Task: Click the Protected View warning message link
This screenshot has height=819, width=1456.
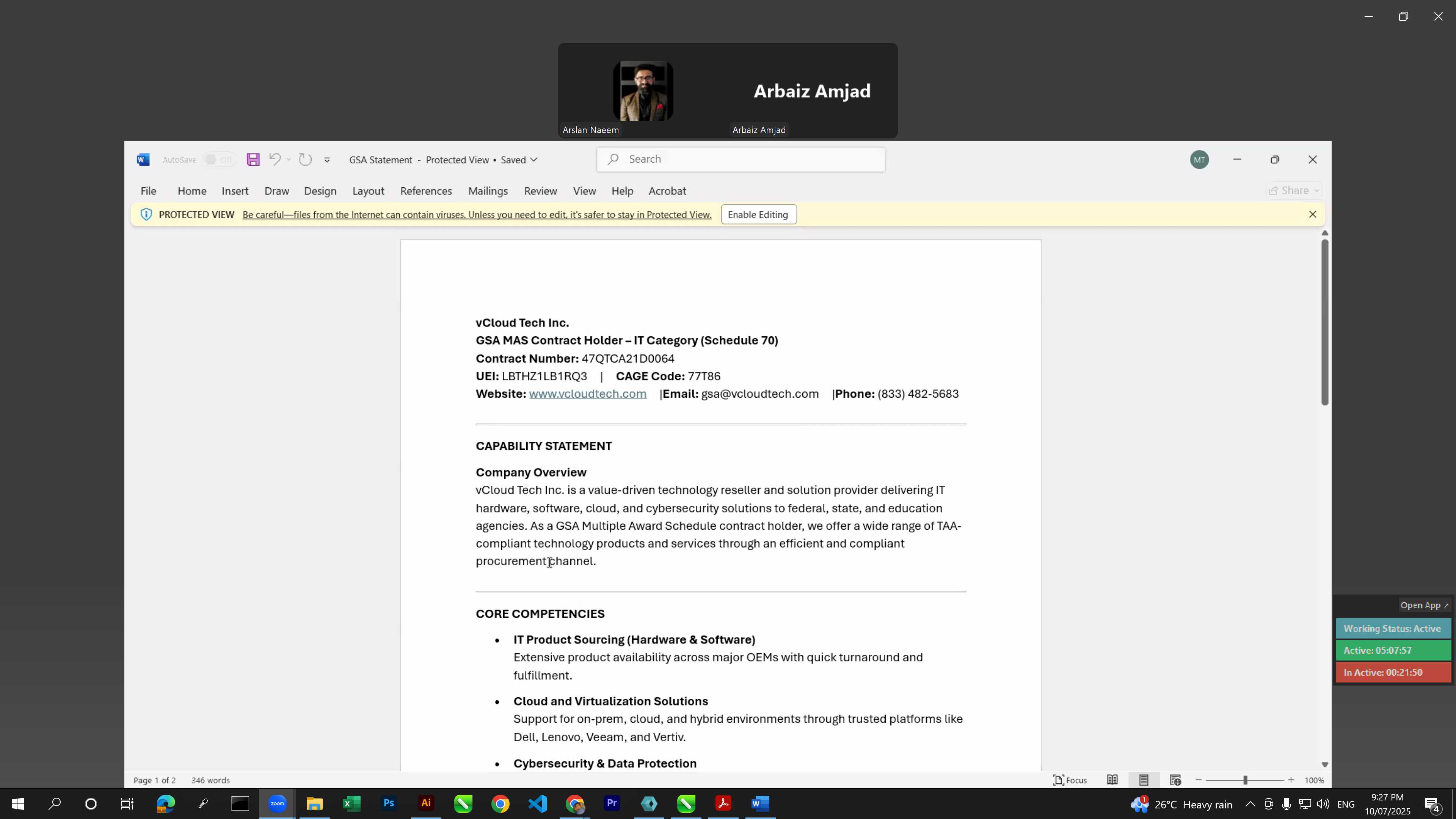Action: 477,215
